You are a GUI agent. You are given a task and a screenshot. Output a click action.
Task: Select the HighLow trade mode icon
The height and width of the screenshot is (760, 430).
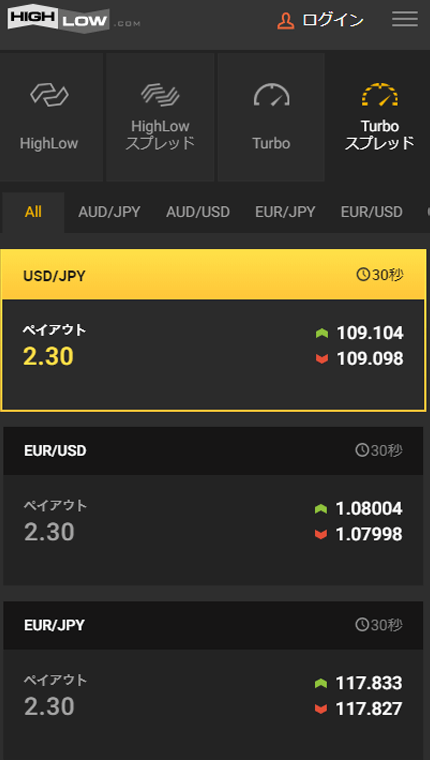[49, 95]
